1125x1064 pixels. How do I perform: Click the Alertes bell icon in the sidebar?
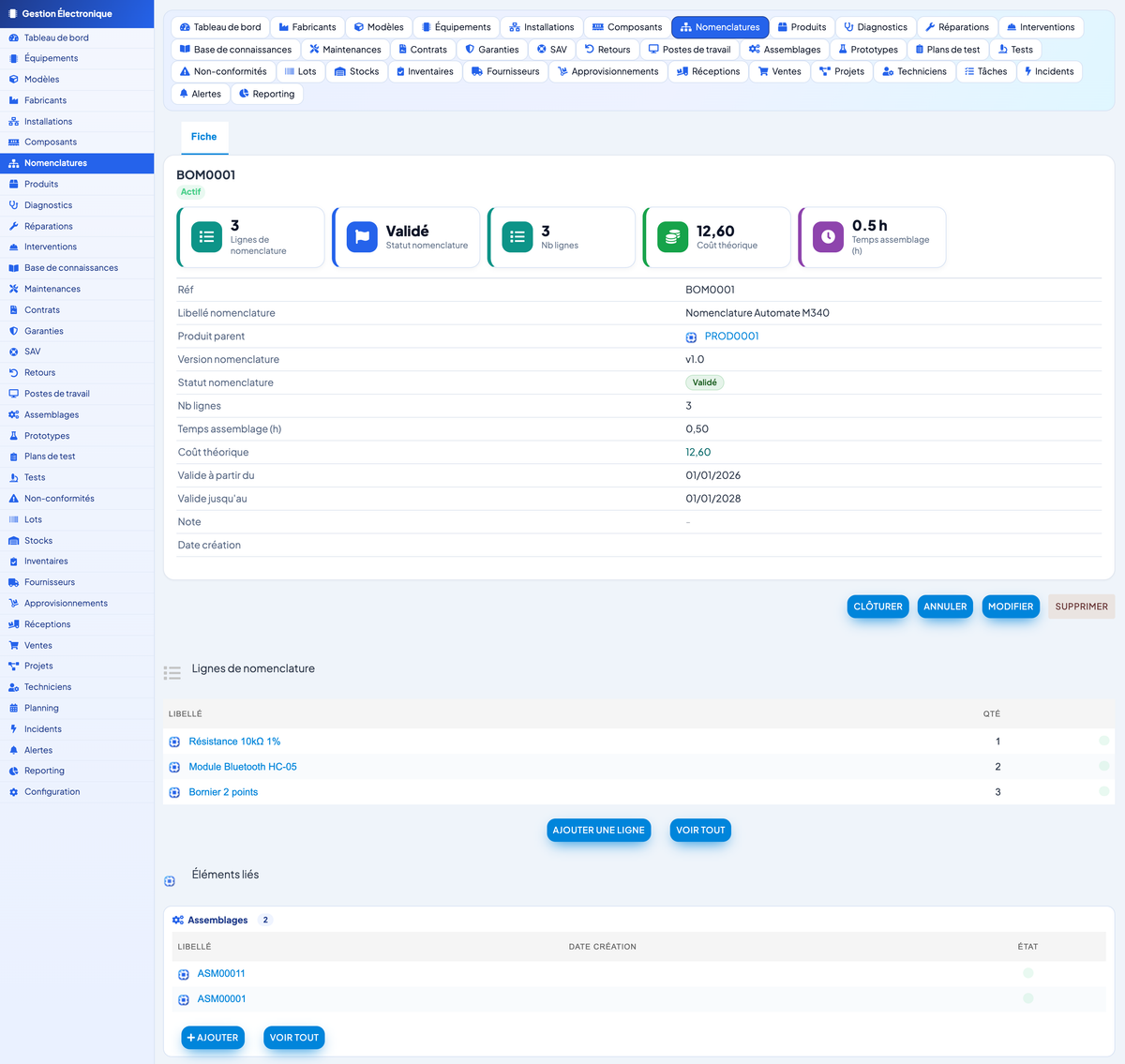point(13,750)
